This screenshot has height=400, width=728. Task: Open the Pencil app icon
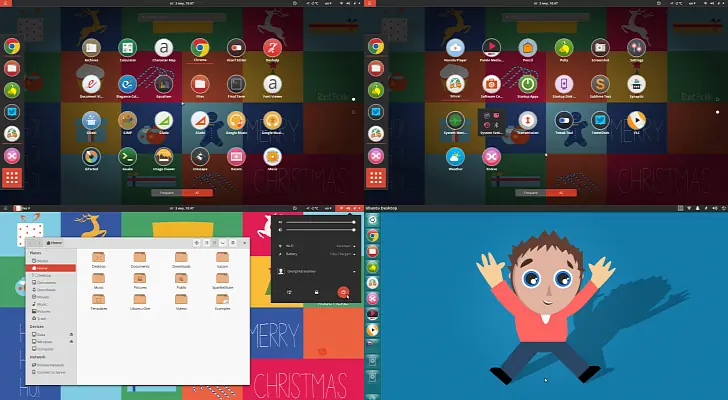[x=527, y=48]
